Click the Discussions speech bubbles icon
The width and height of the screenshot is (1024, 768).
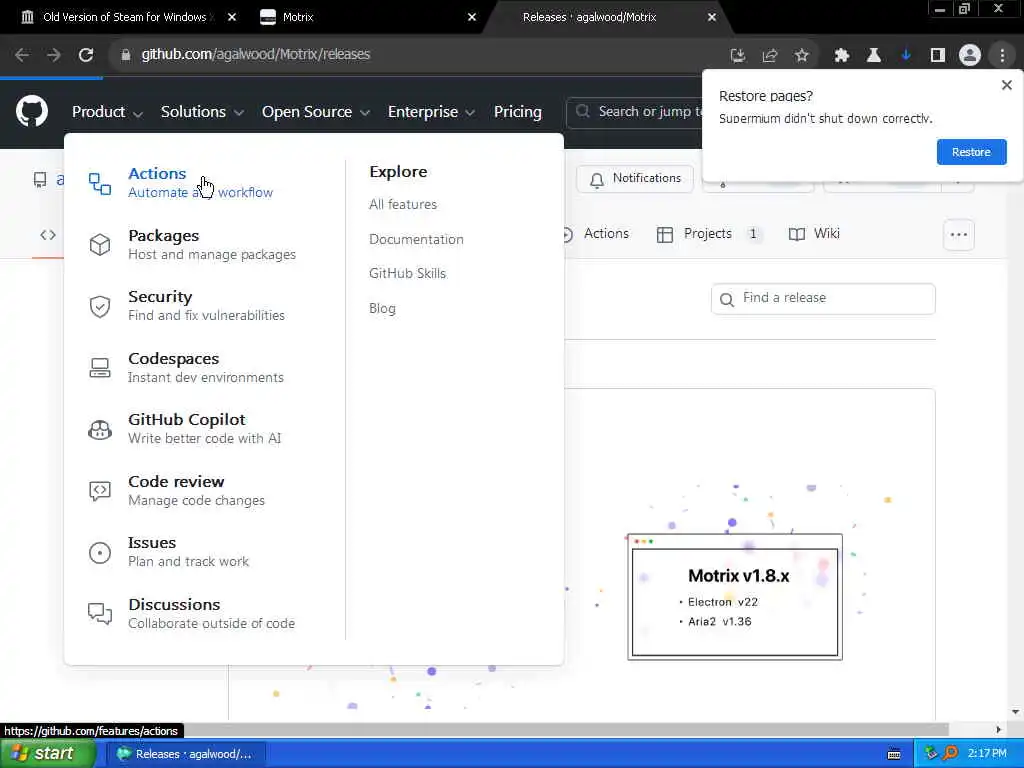100,614
